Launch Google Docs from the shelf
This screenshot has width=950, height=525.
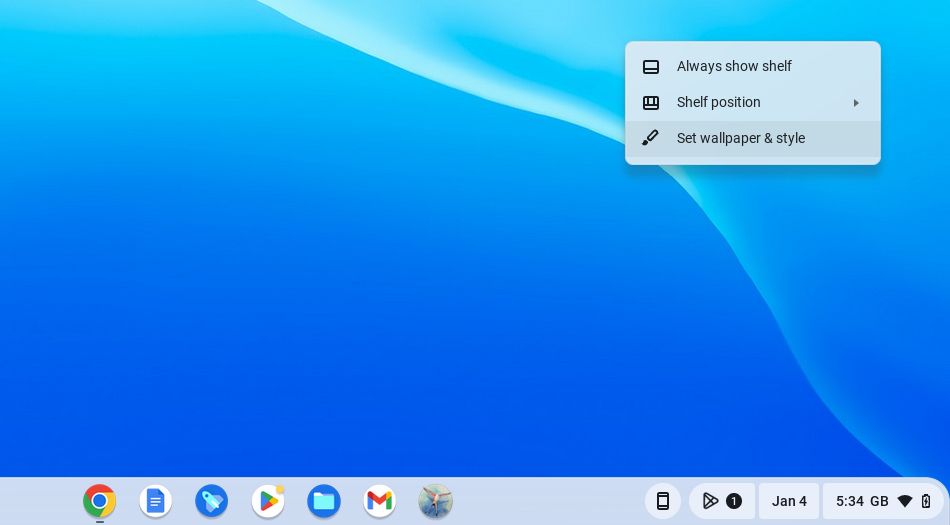155,501
